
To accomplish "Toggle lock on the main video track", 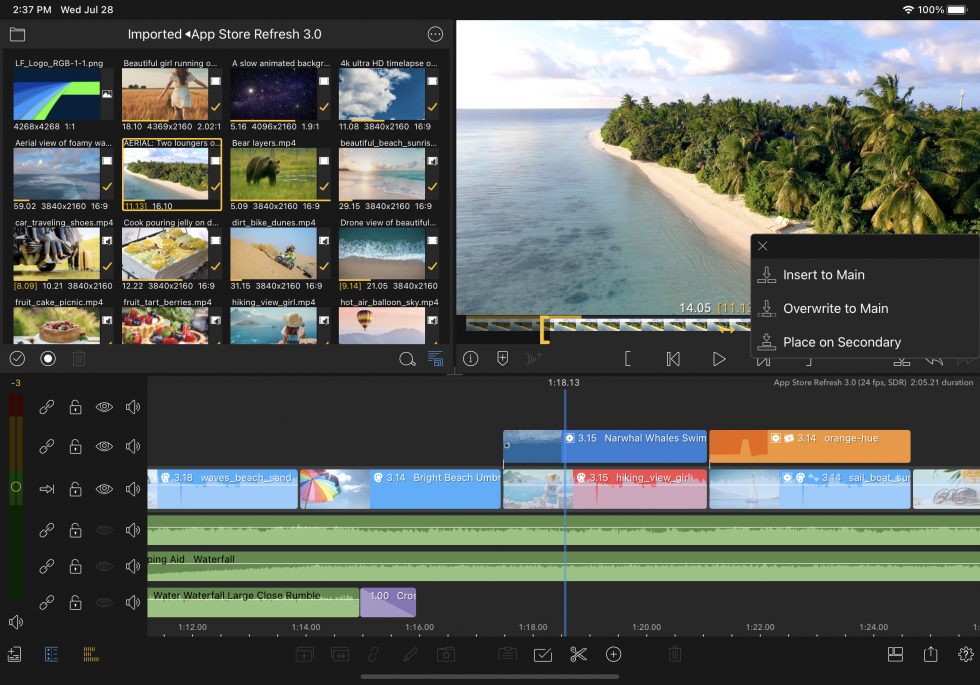I will pos(75,489).
